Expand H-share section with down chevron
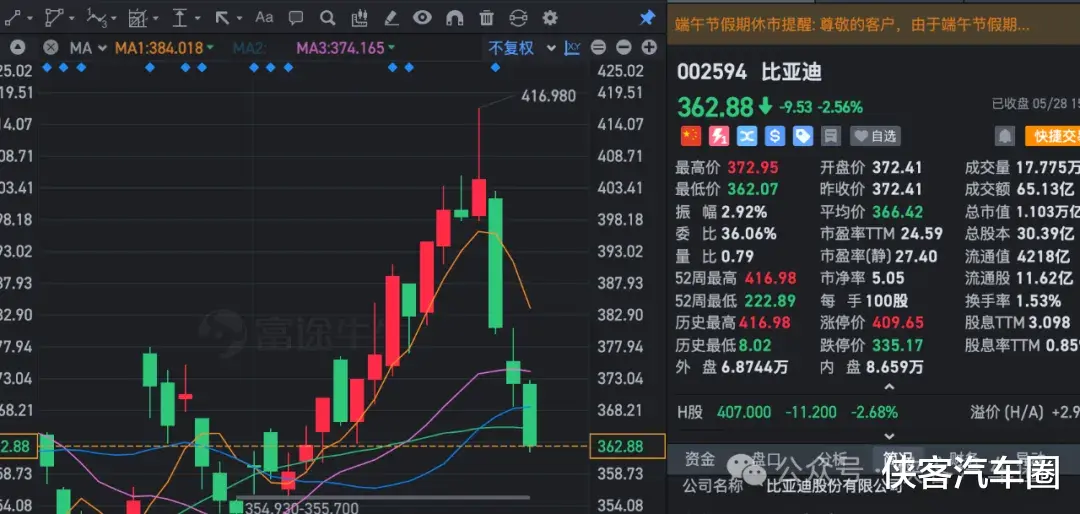The width and height of the screenshot is (1080, 514). coord(889,436)
